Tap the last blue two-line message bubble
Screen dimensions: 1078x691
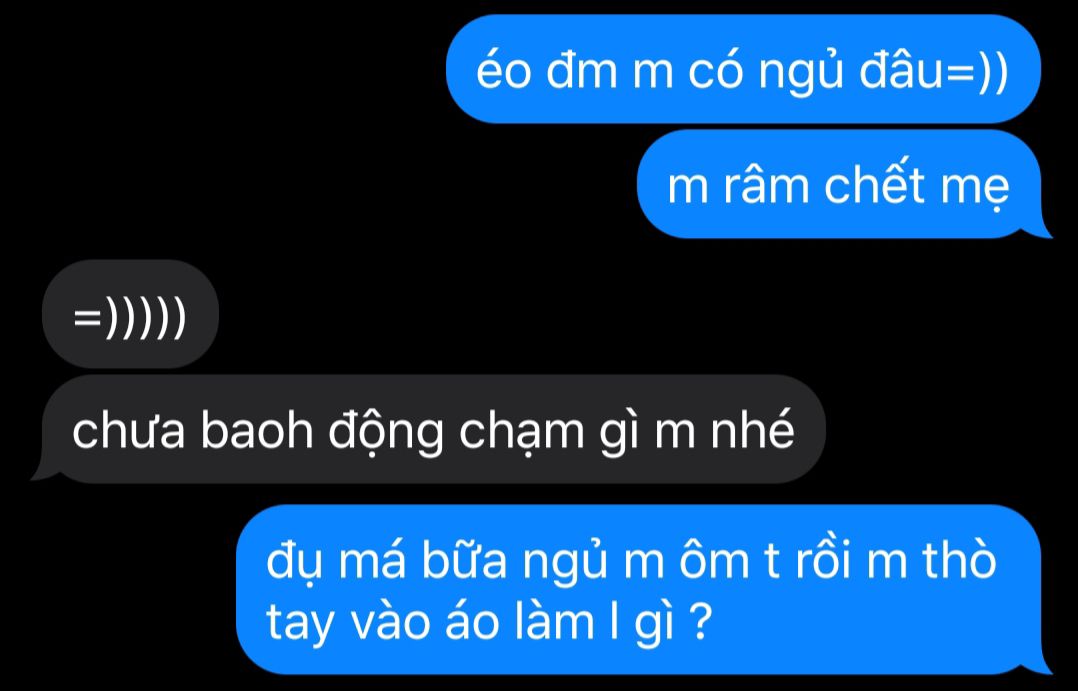(x=643, y=589)
